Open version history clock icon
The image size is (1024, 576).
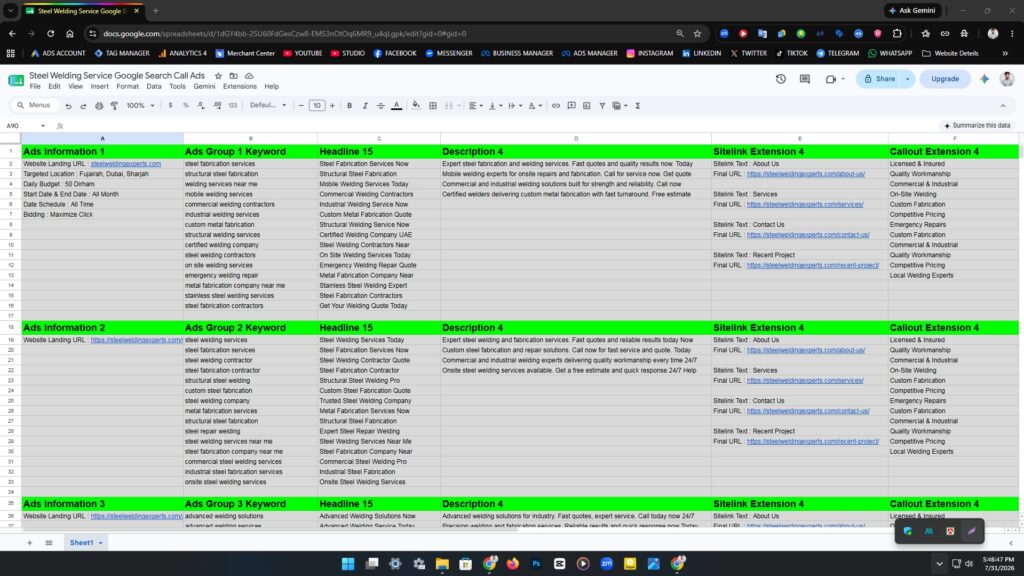pyautogui.click(x=780, y=79)
